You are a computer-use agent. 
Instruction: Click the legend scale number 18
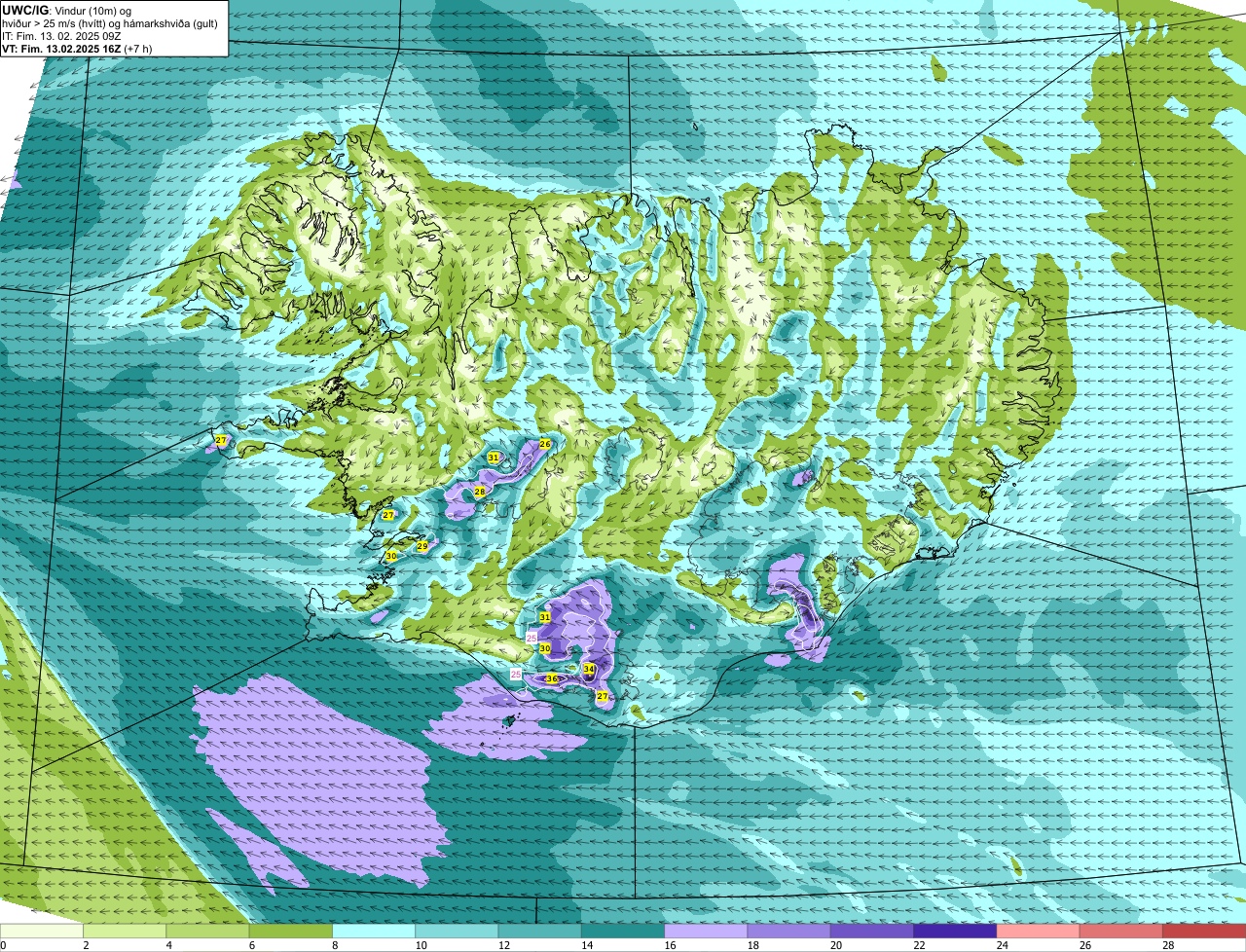coord(752,945)
